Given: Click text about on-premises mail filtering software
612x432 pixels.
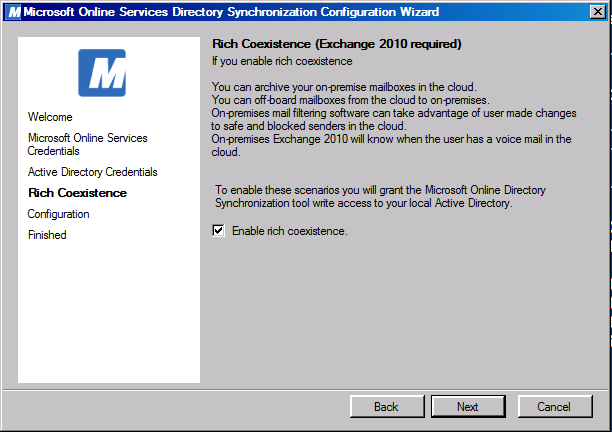Looking at the screenshot, I should pos(394,119).
